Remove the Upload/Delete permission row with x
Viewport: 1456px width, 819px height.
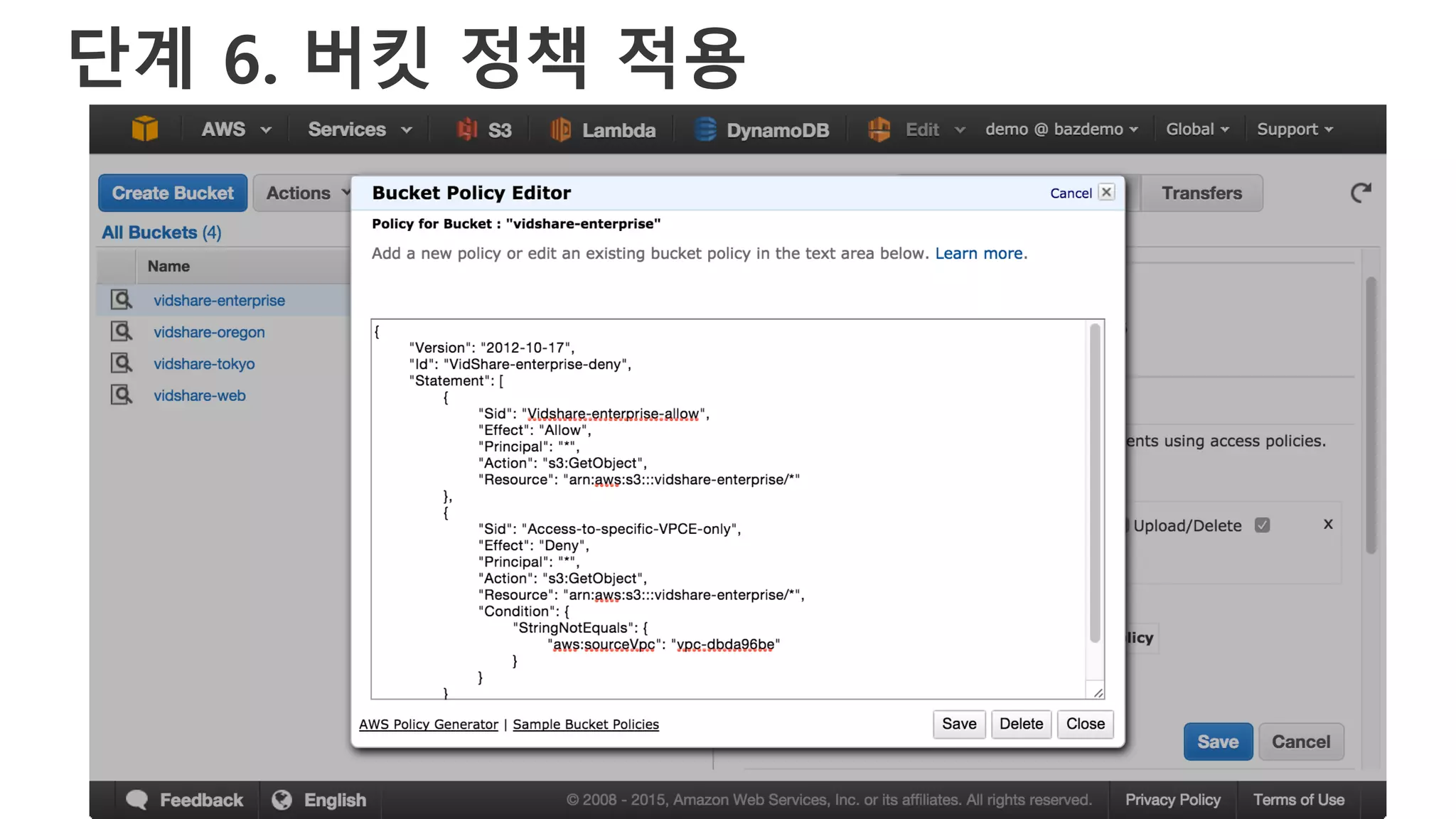pyautogui.click(x=1327, y=525)
